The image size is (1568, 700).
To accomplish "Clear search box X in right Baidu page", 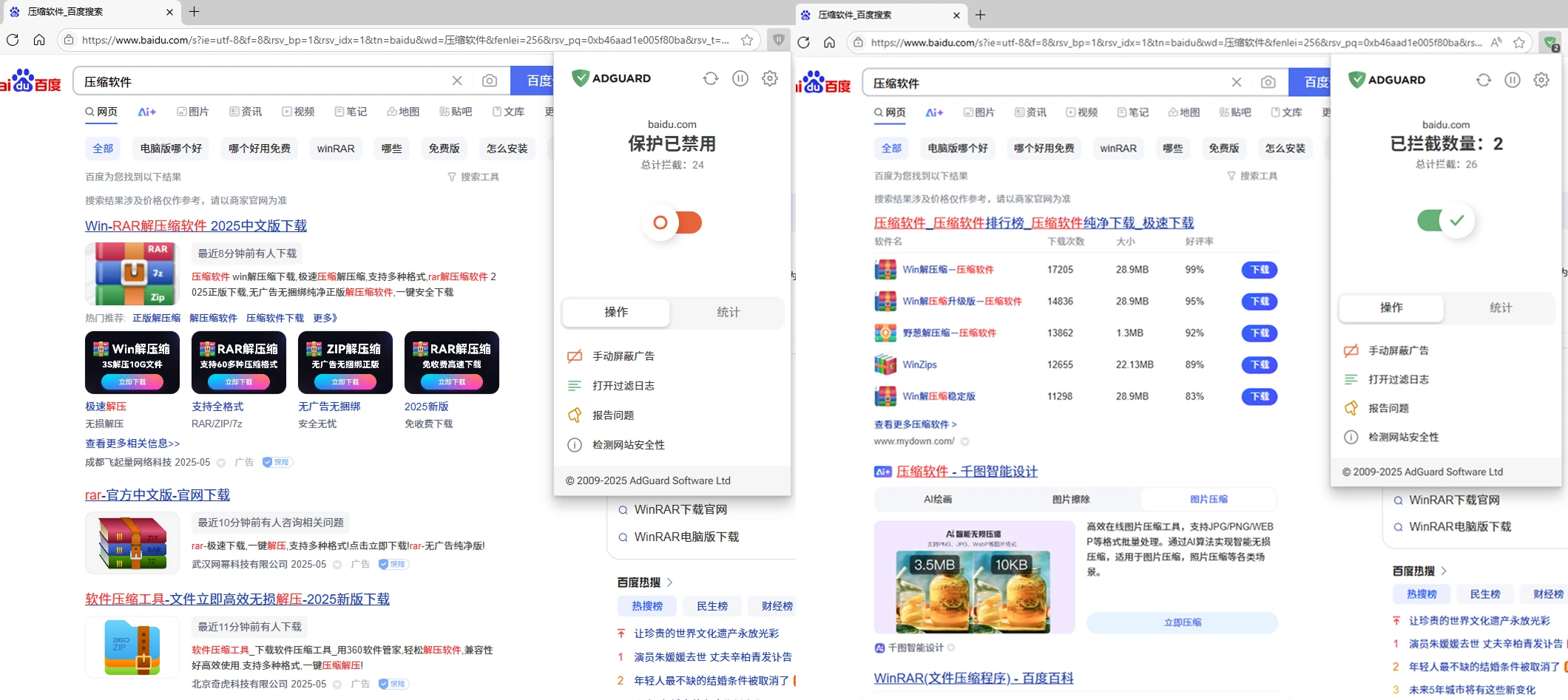I will coord(1237,82).
